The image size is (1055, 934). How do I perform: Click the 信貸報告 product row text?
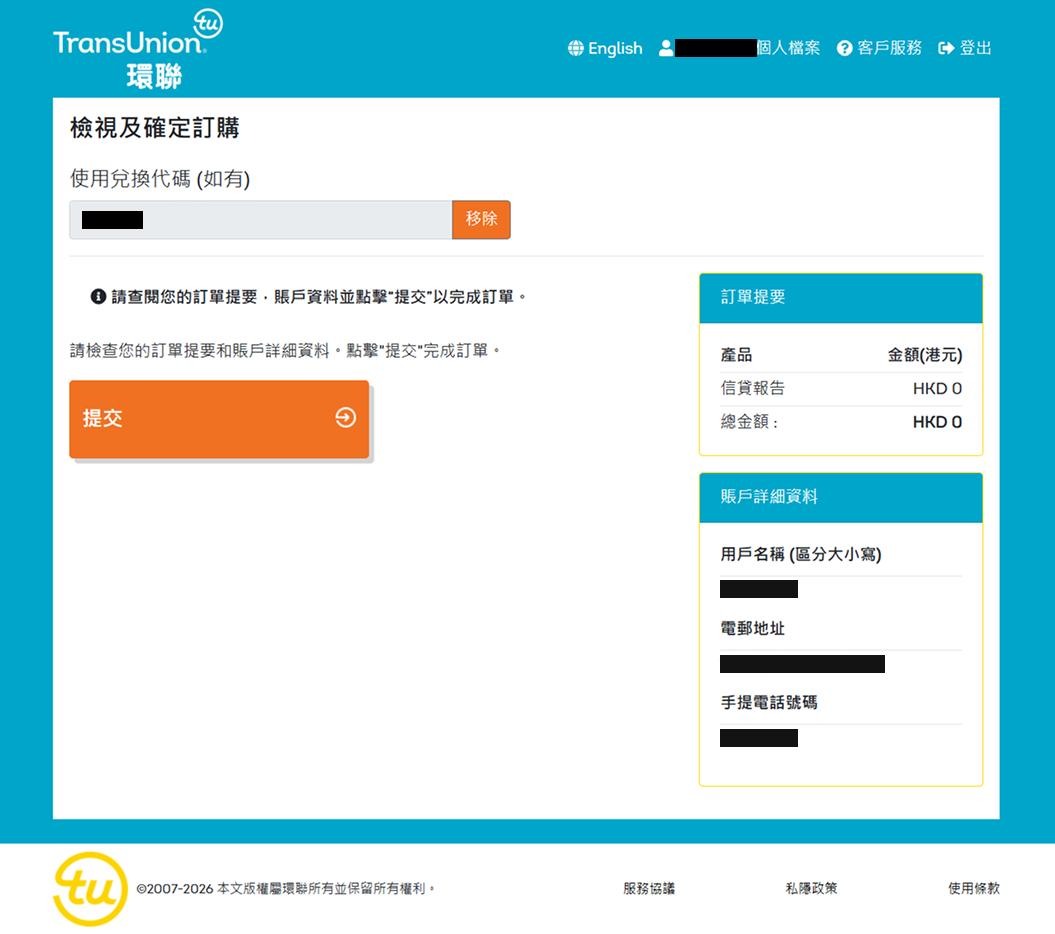[752, 388]
